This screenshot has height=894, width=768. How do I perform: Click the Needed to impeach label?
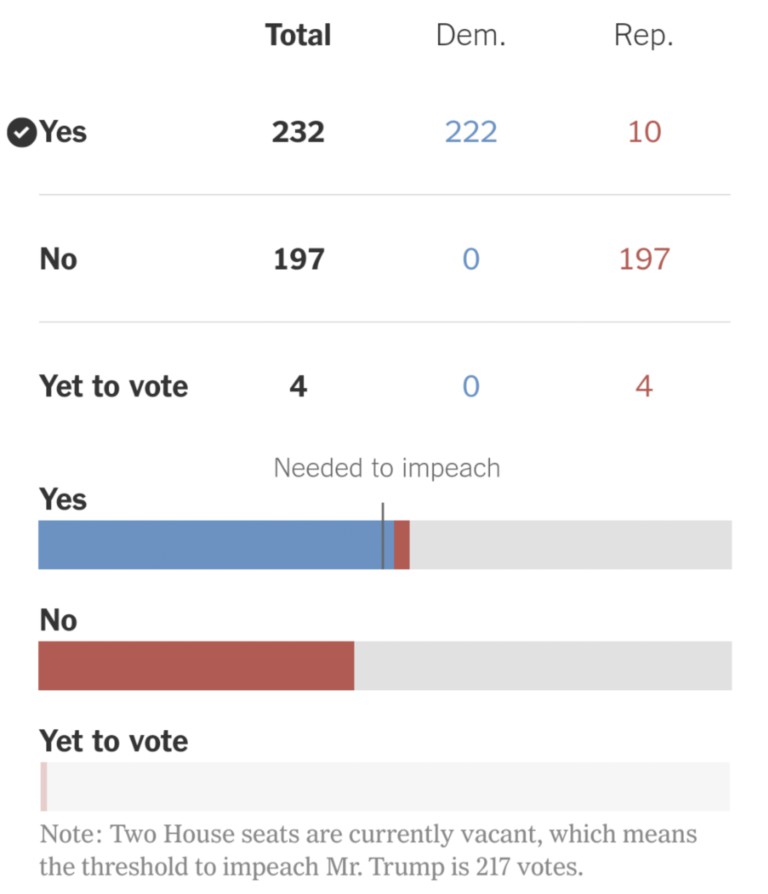pyautogui.click(x=386, y=468)
